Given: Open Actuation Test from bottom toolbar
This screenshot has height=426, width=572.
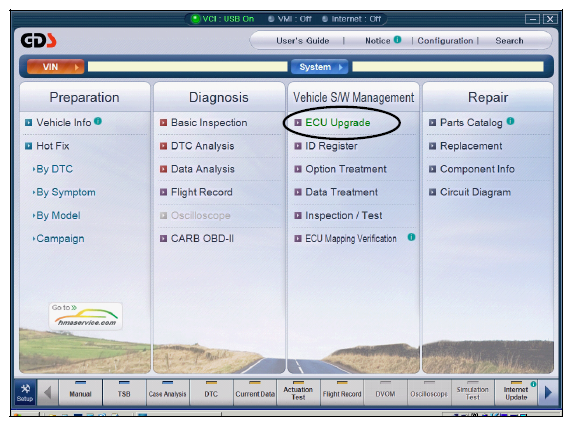Looking at the screenshot, I should pyautogui.click(x=298, y=393).
